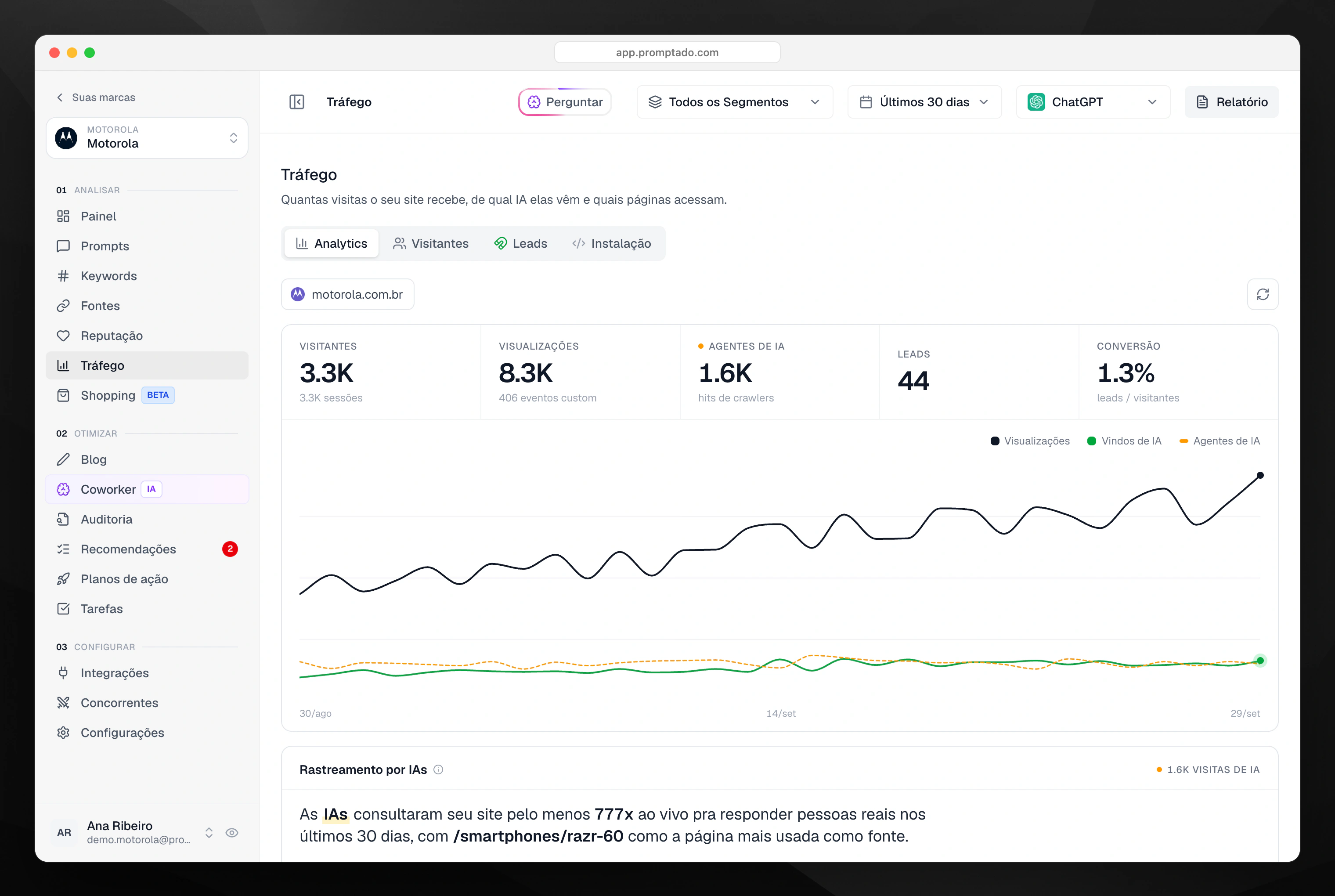Image resolution: width=1335 pixels, height=896 pixels.
Task: Click the Conversão 1.3% metric card
Action: click(x=1179, y=372)
